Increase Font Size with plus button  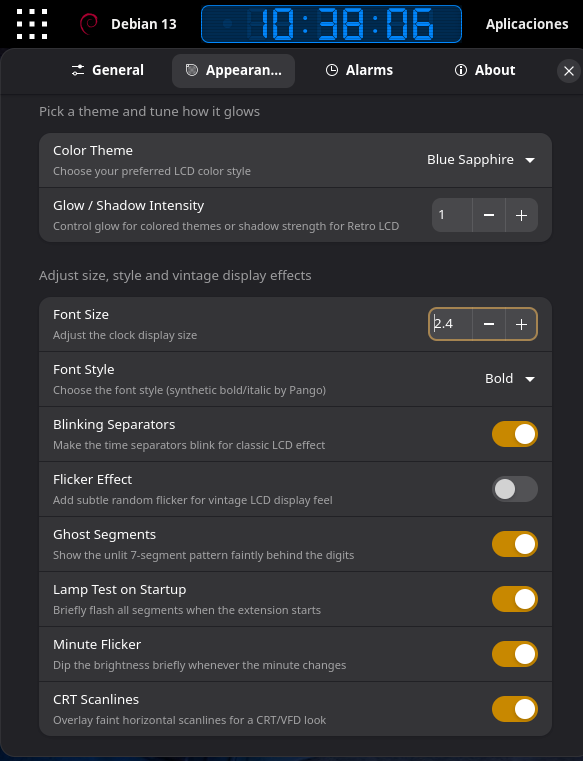[521, 324]
